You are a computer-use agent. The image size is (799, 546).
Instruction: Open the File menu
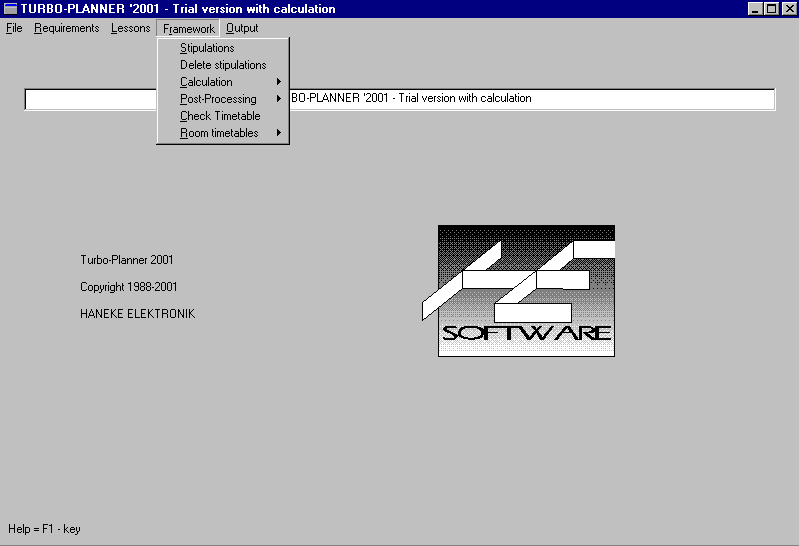[14, 28]
